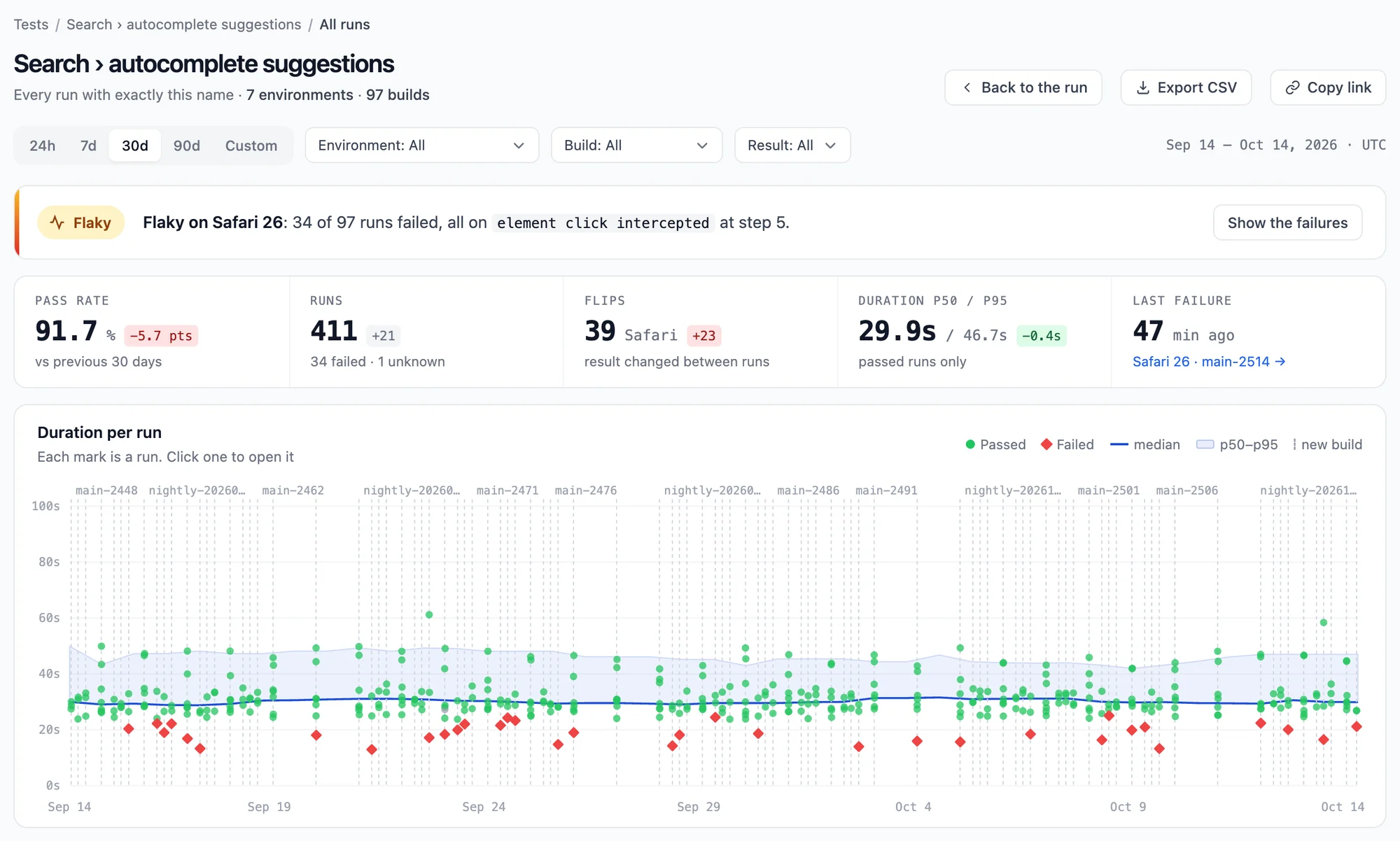Click the back chevron icon in Back to the run
This screenshot has width=1400, height=841.
coord(967,87)
